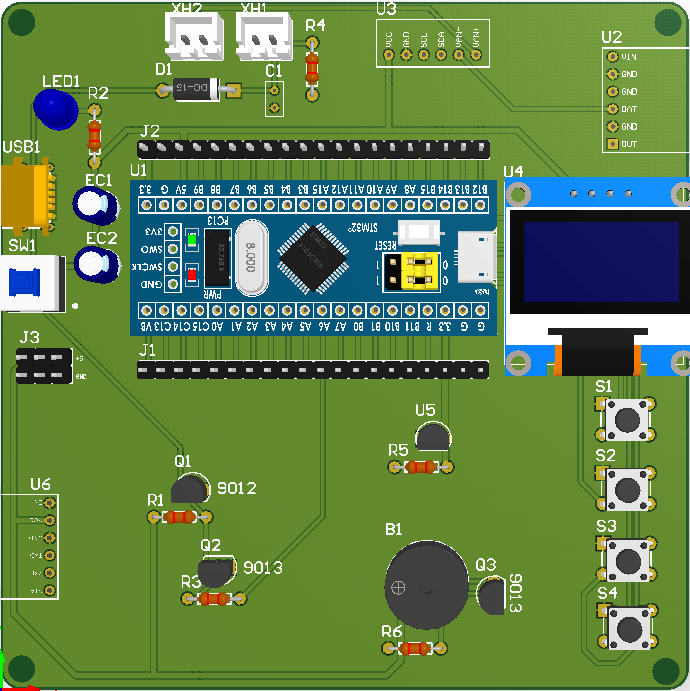690x691 pixels.
Task: Click the LED1 designator text
Action: coord(61,81)
